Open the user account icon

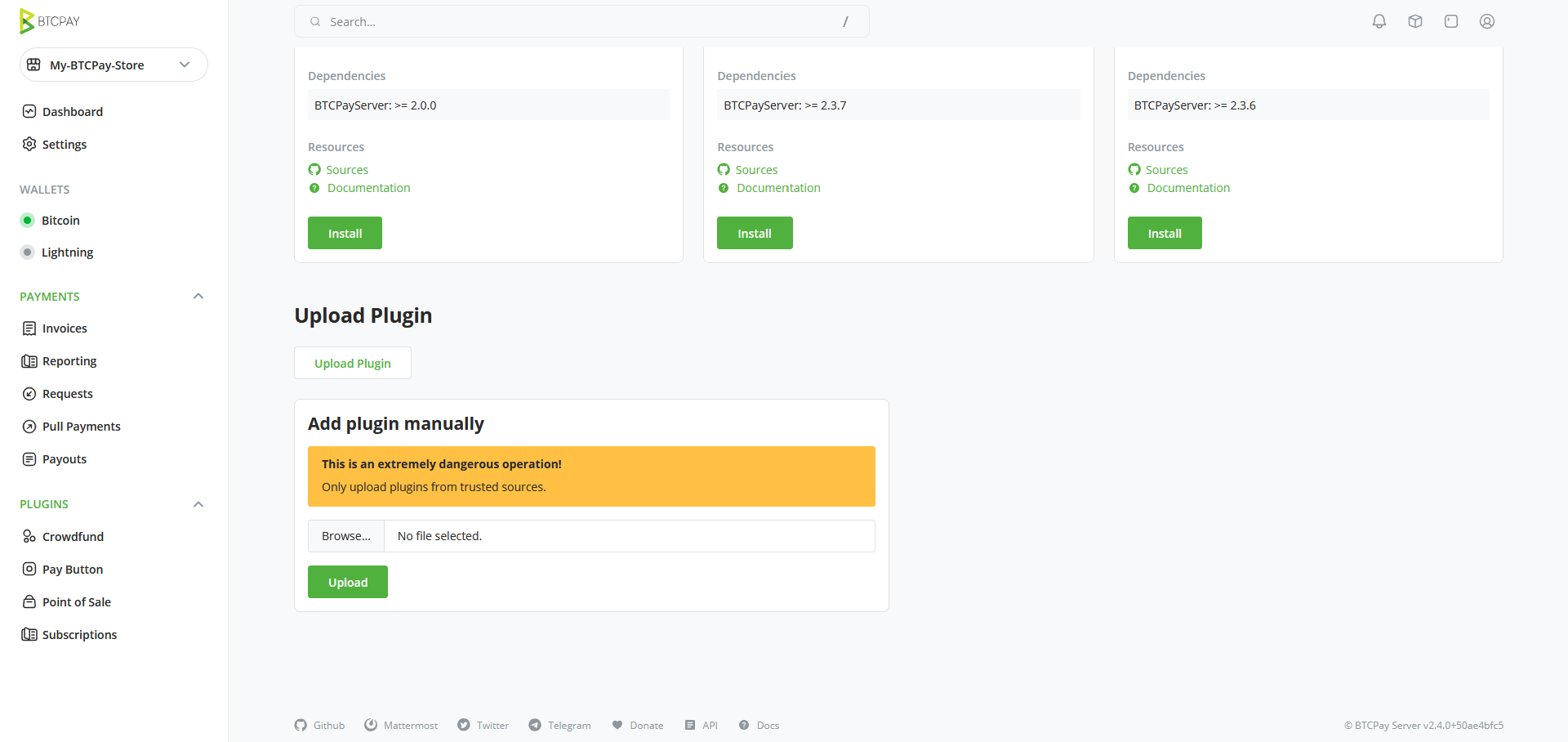1487,21
